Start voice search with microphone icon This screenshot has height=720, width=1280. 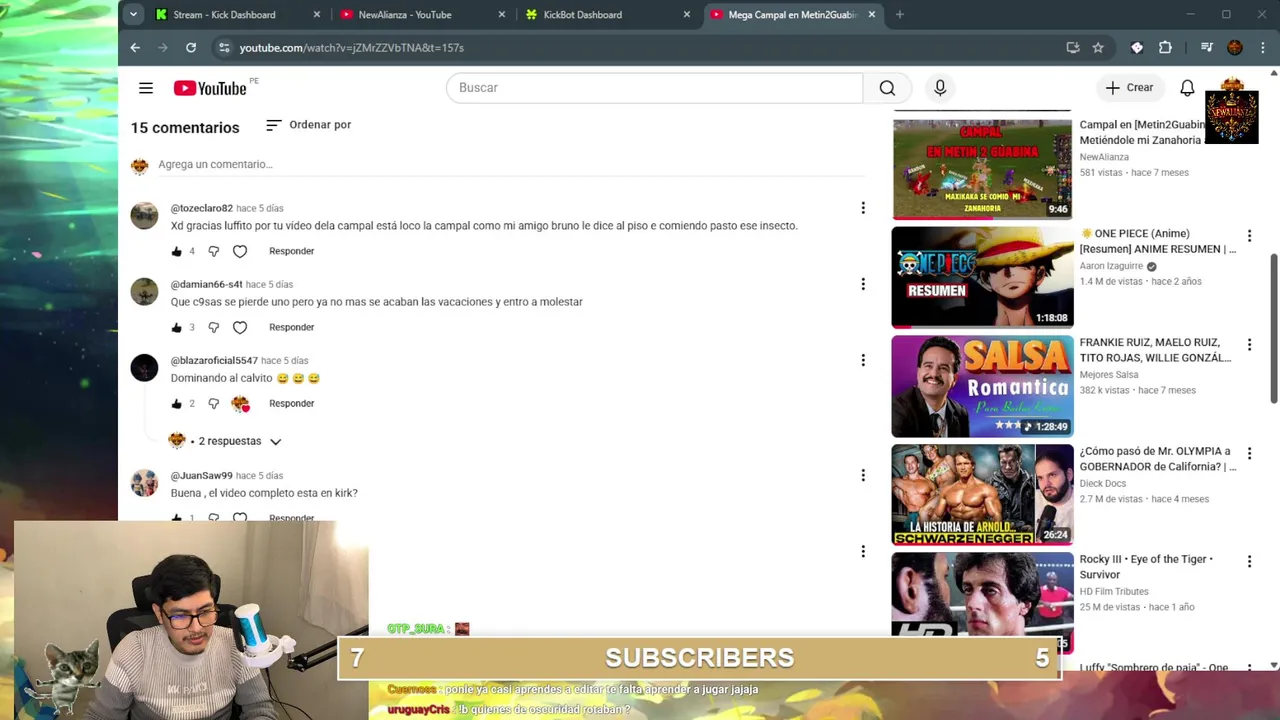click(x=940, y=88)
